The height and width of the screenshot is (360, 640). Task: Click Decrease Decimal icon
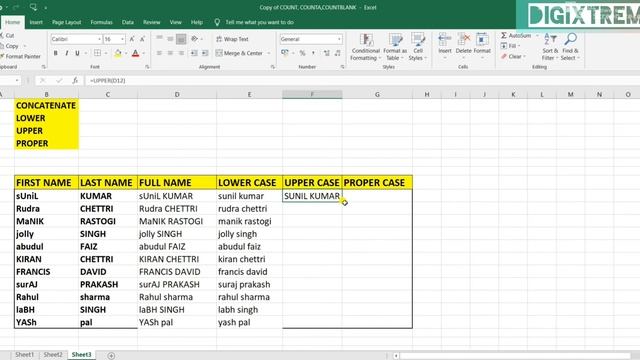(338, 53)
